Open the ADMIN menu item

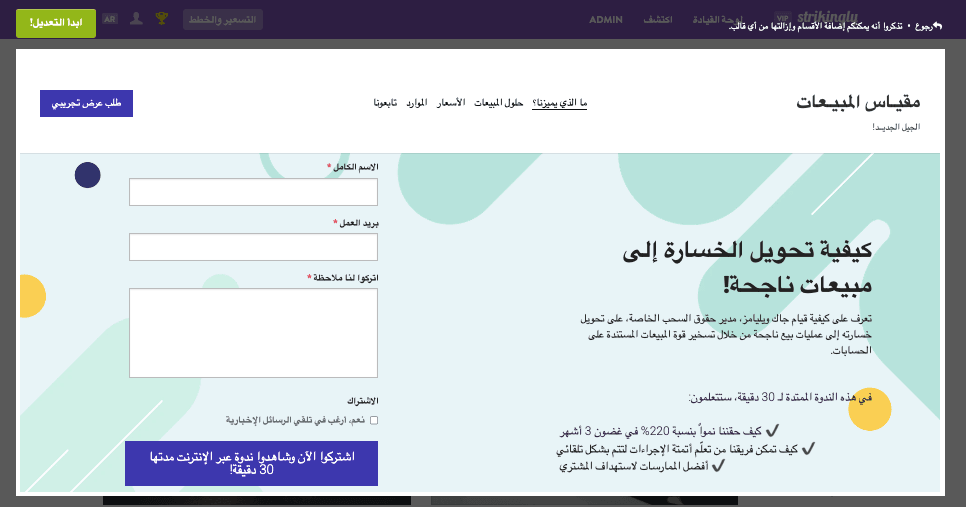(606, 20)
